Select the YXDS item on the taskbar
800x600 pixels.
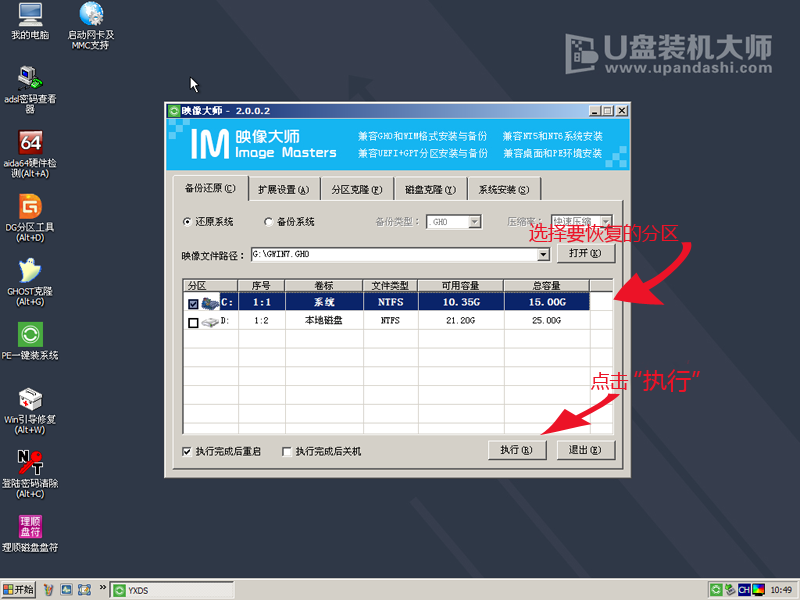click(x=170, y=590)
